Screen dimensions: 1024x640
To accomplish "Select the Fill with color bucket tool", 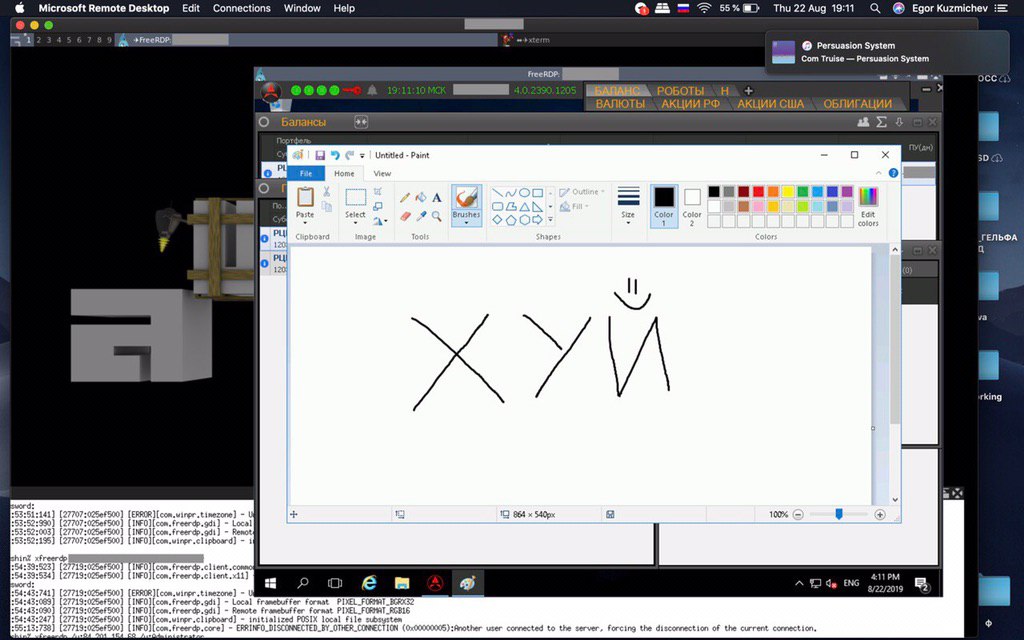I will point(421,197).
